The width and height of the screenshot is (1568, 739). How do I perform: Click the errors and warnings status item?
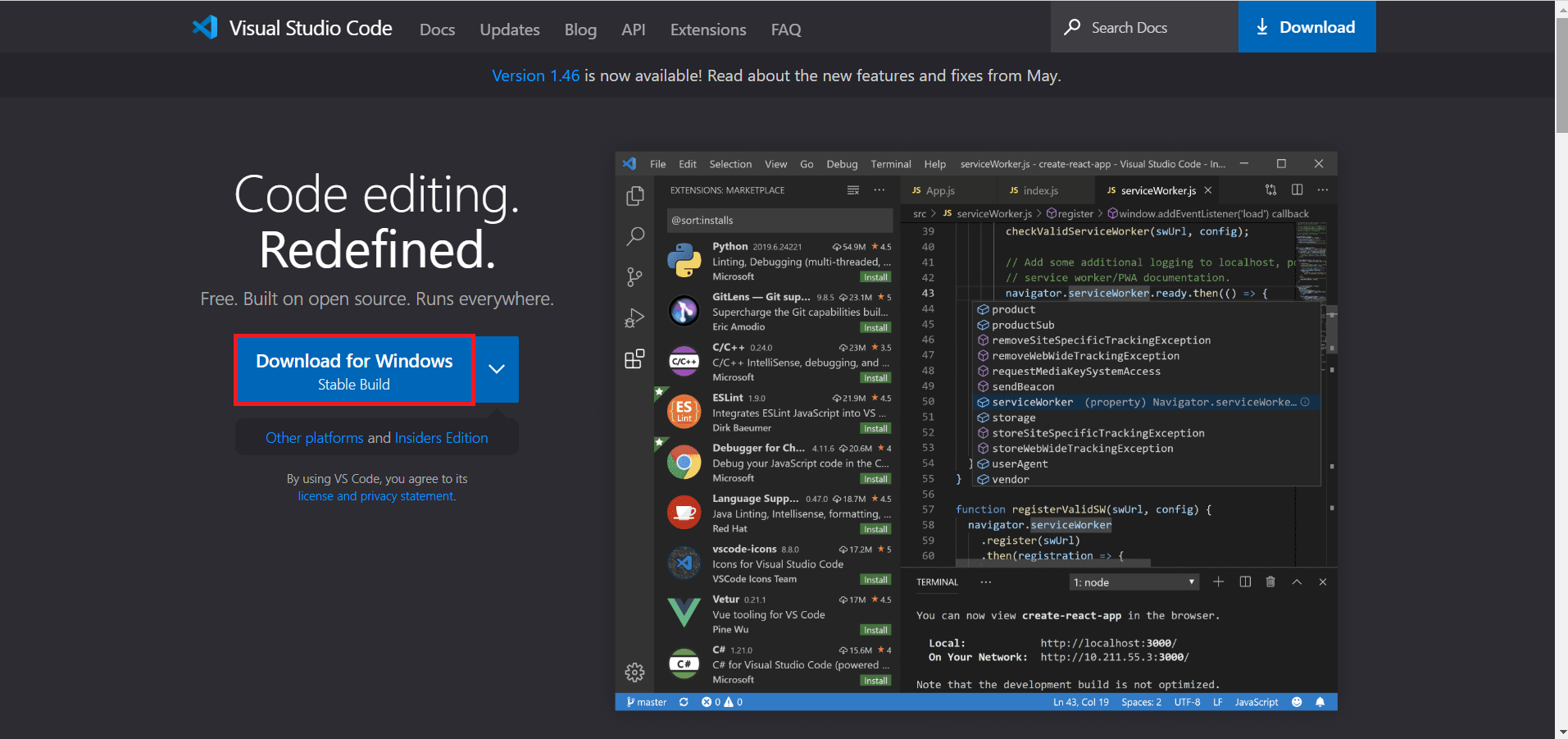pos(722,702)
